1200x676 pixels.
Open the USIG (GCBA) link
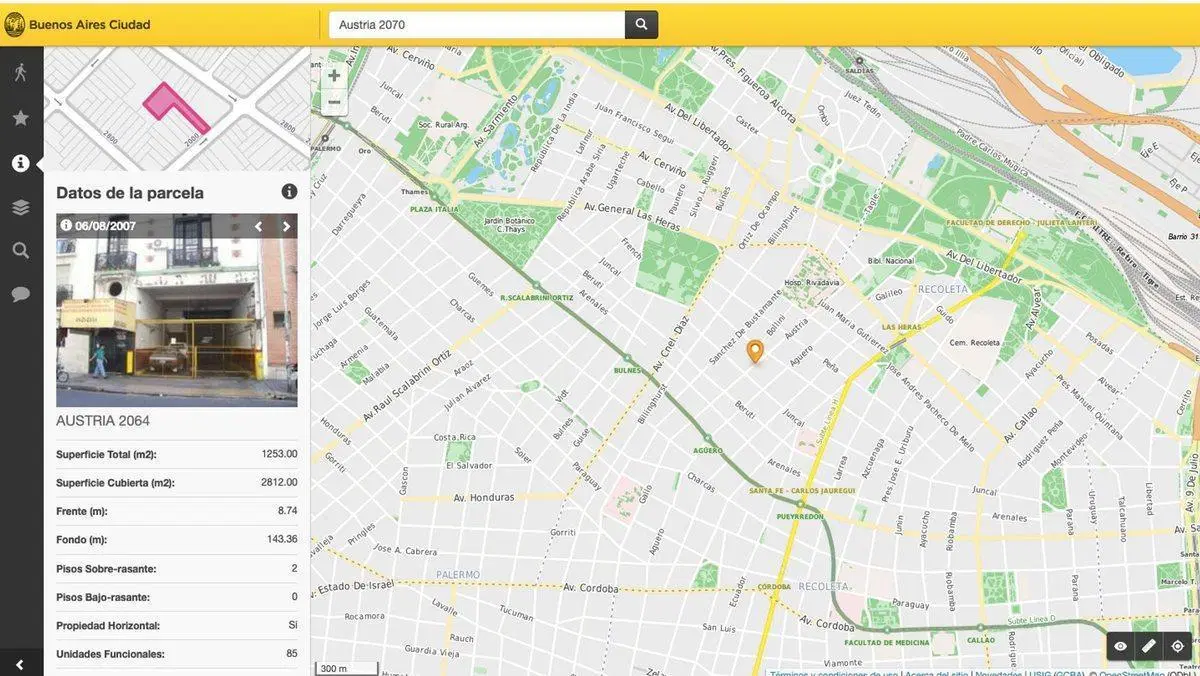pos(1057,673)
